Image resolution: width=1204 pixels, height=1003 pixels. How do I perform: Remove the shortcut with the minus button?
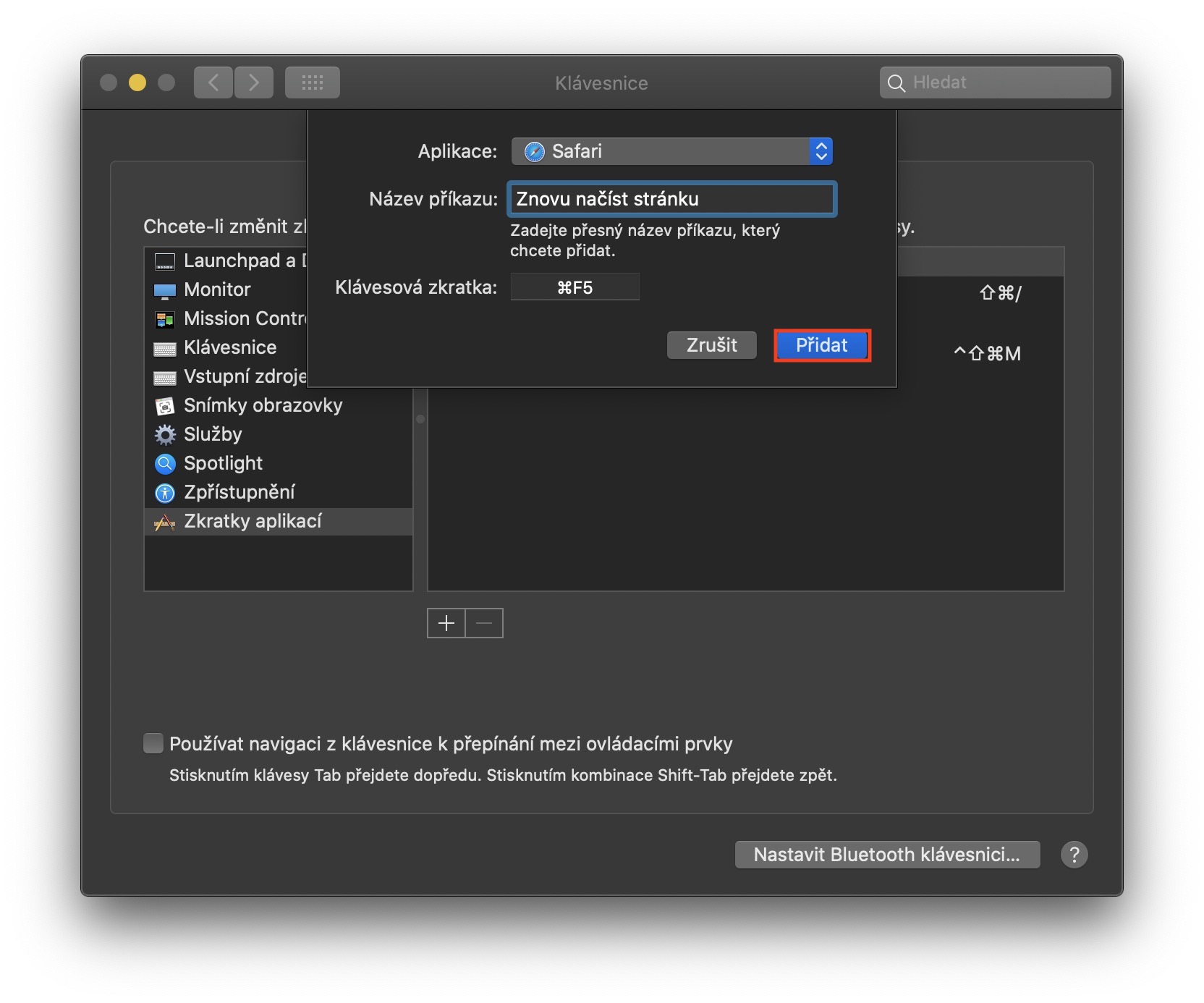(484, 623)
